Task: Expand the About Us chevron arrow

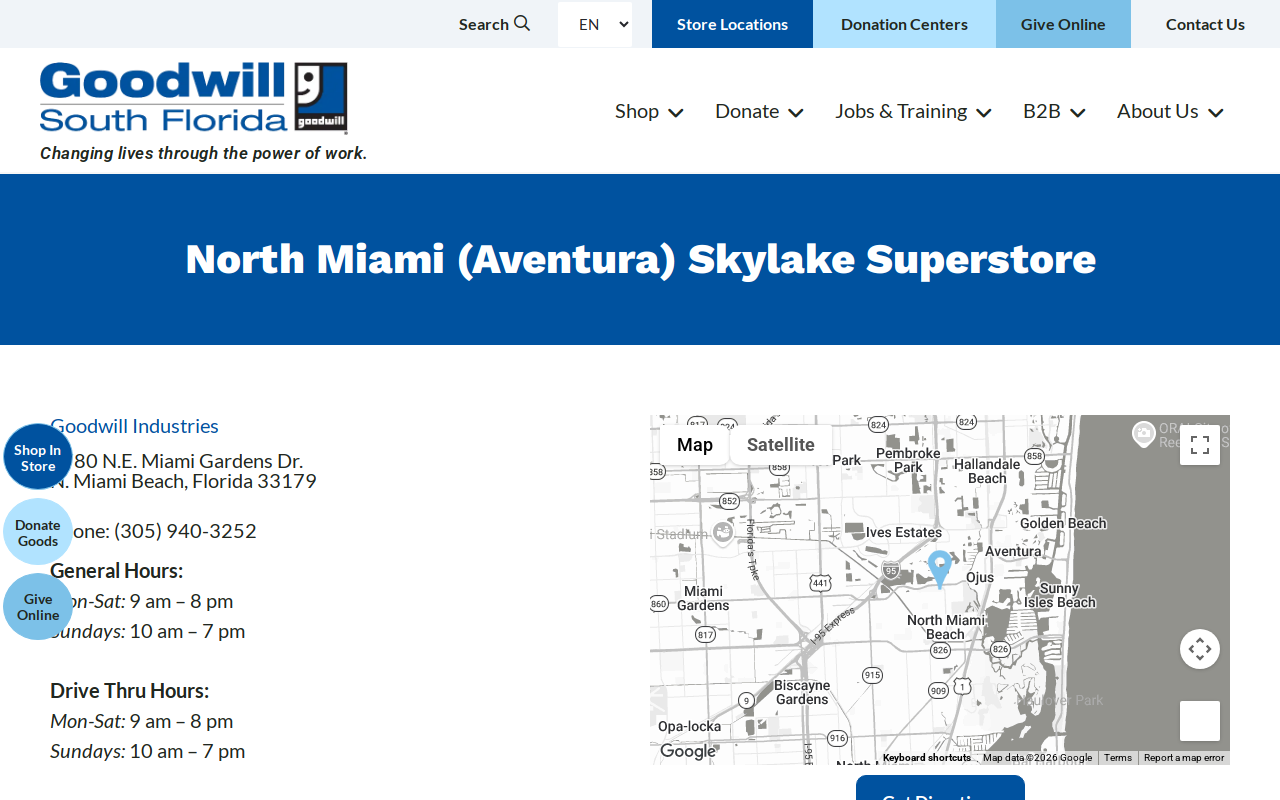Action: pos(1216,113)
